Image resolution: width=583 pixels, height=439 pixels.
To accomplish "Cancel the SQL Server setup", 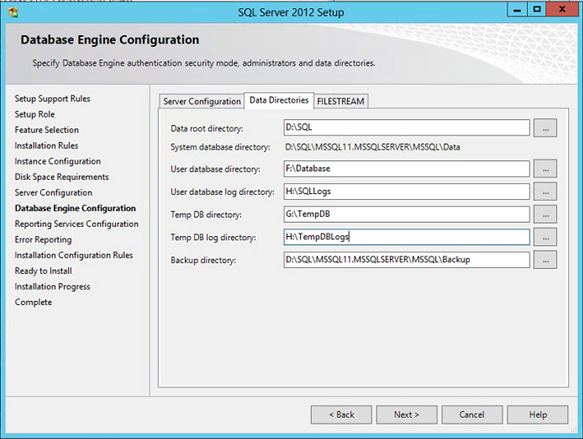I will point(472,414).
